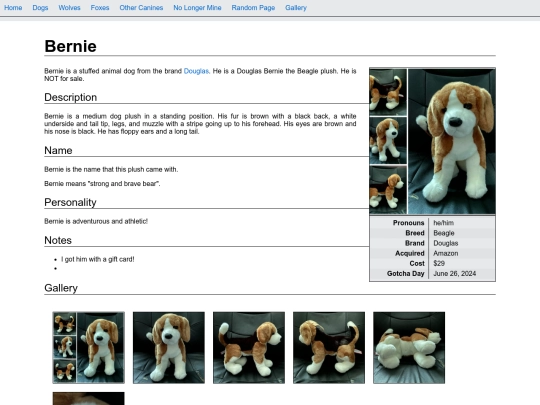Screen dimensions: 540x405
Task: Click the Acquired value 'Amazon'
Action: [x=446, y=253]
